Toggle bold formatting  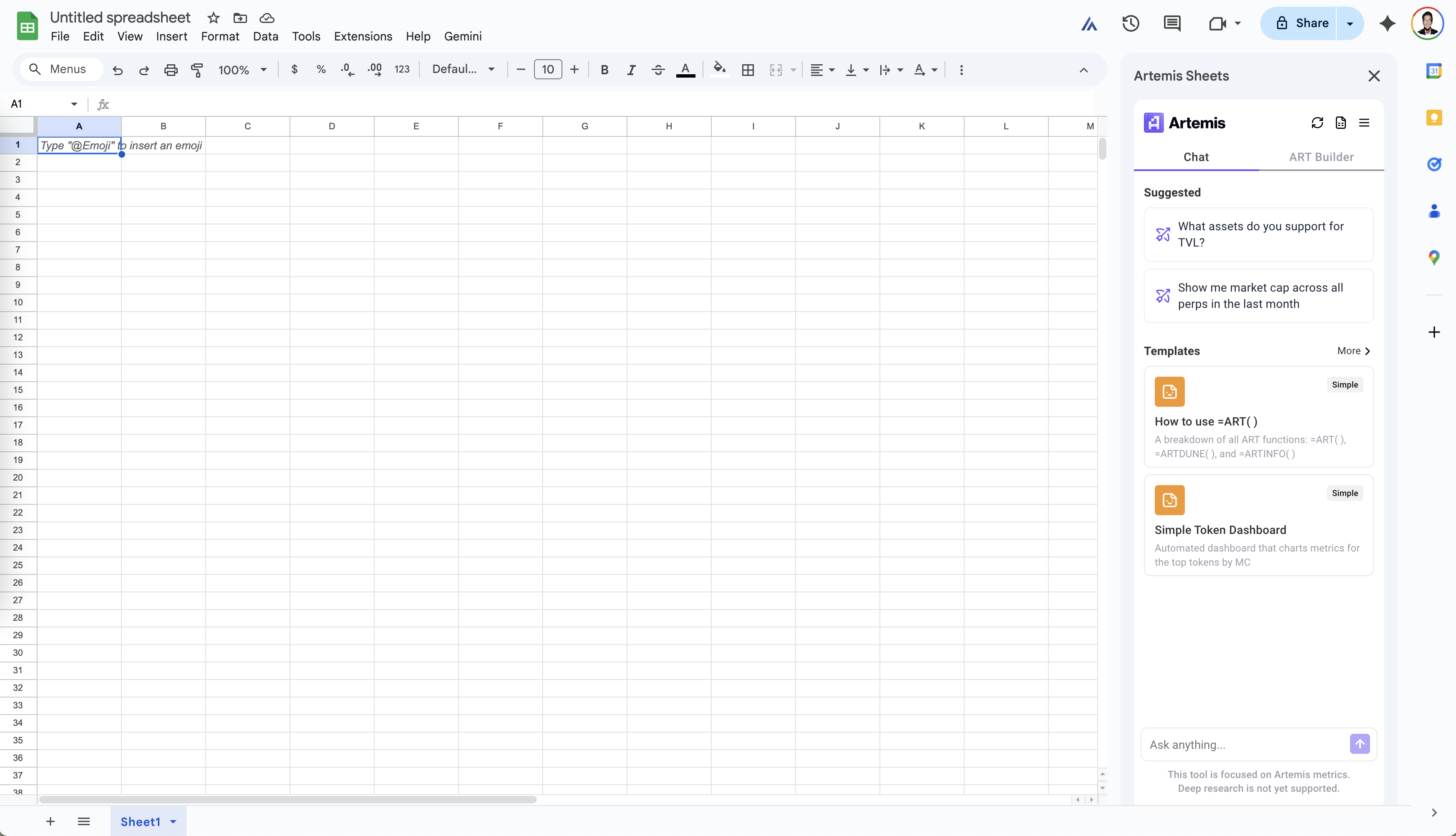[x=604, y=70]
